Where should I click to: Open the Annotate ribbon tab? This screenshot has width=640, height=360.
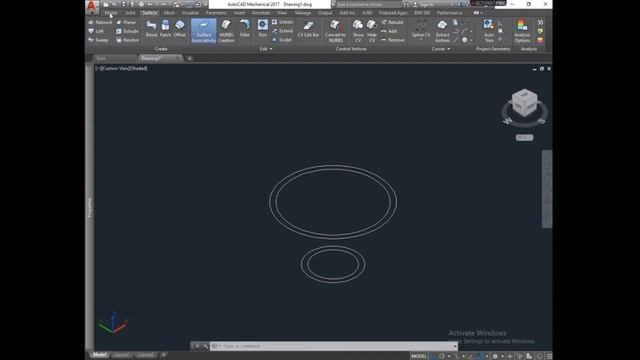coord(261,13)
